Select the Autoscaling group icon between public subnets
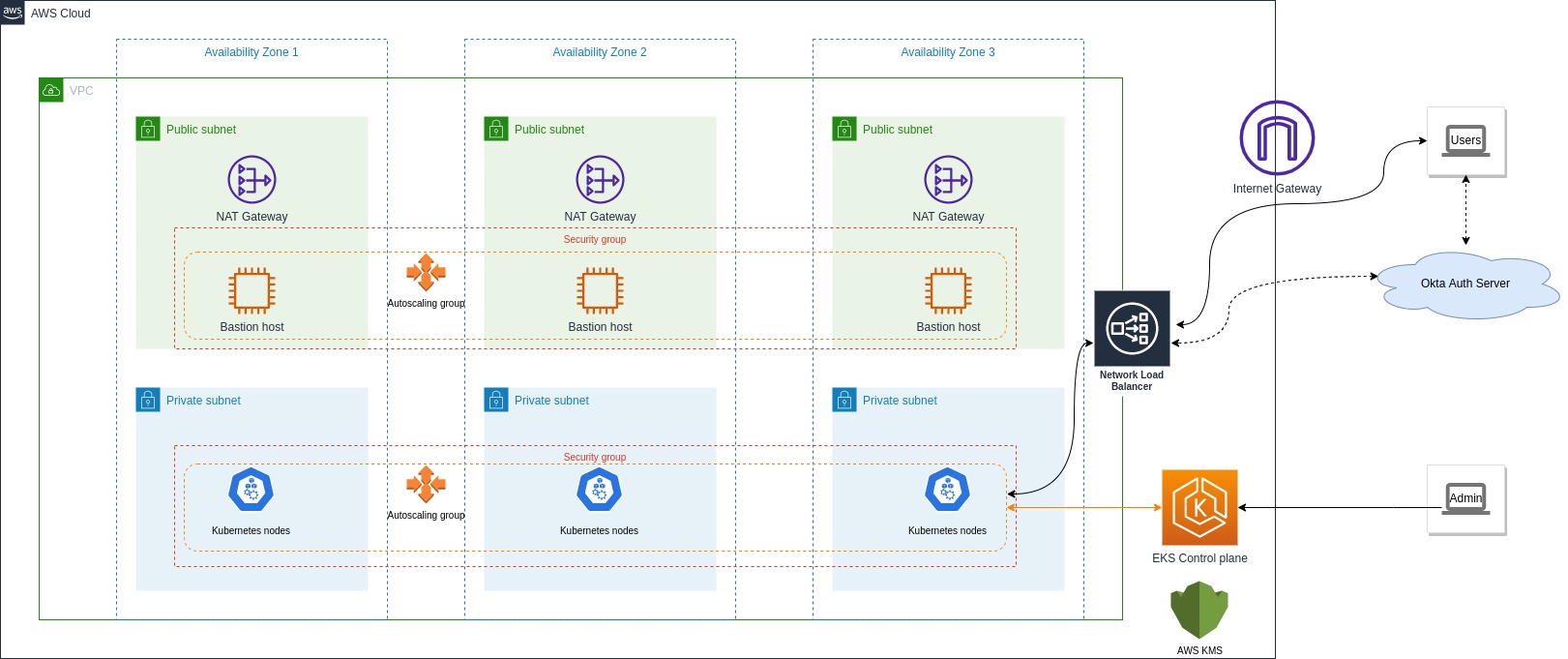Image resolution: width=1568 pixels, height=659 pixels. point(426,273)
